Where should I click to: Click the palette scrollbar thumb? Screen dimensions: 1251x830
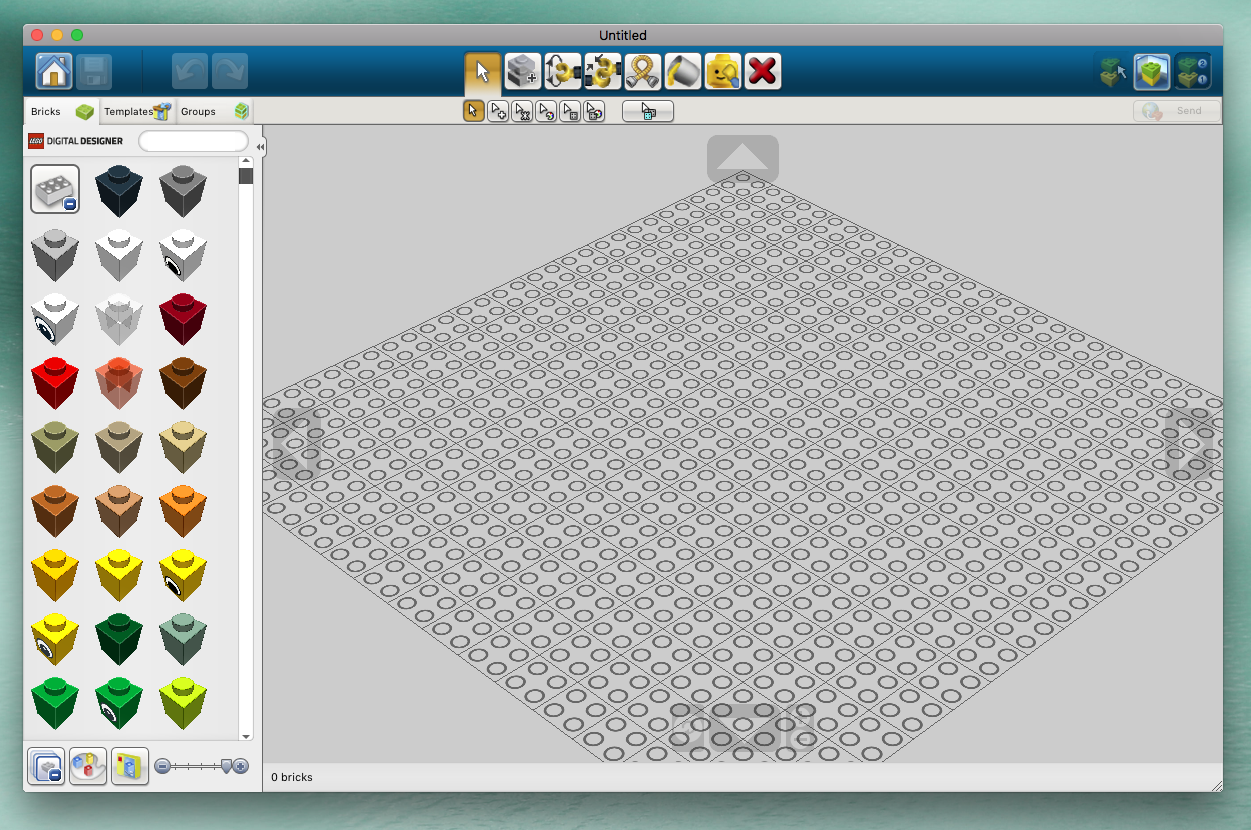click(x=246, y=176)
